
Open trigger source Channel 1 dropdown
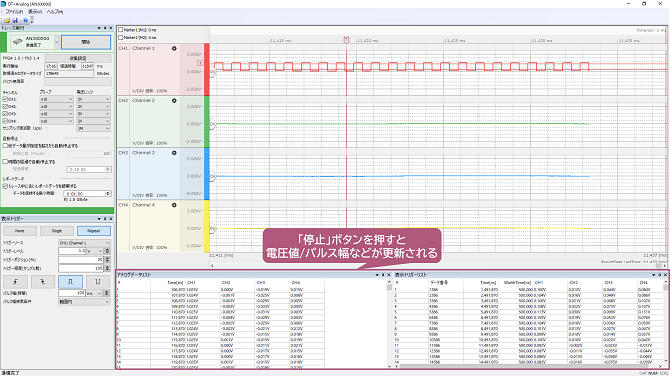coord(85,243)
